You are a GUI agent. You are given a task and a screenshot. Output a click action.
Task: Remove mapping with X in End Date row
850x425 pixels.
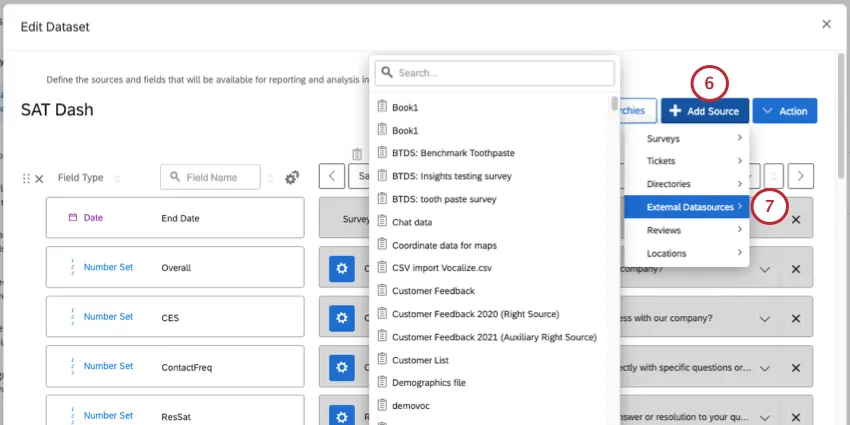pos(796,218)
